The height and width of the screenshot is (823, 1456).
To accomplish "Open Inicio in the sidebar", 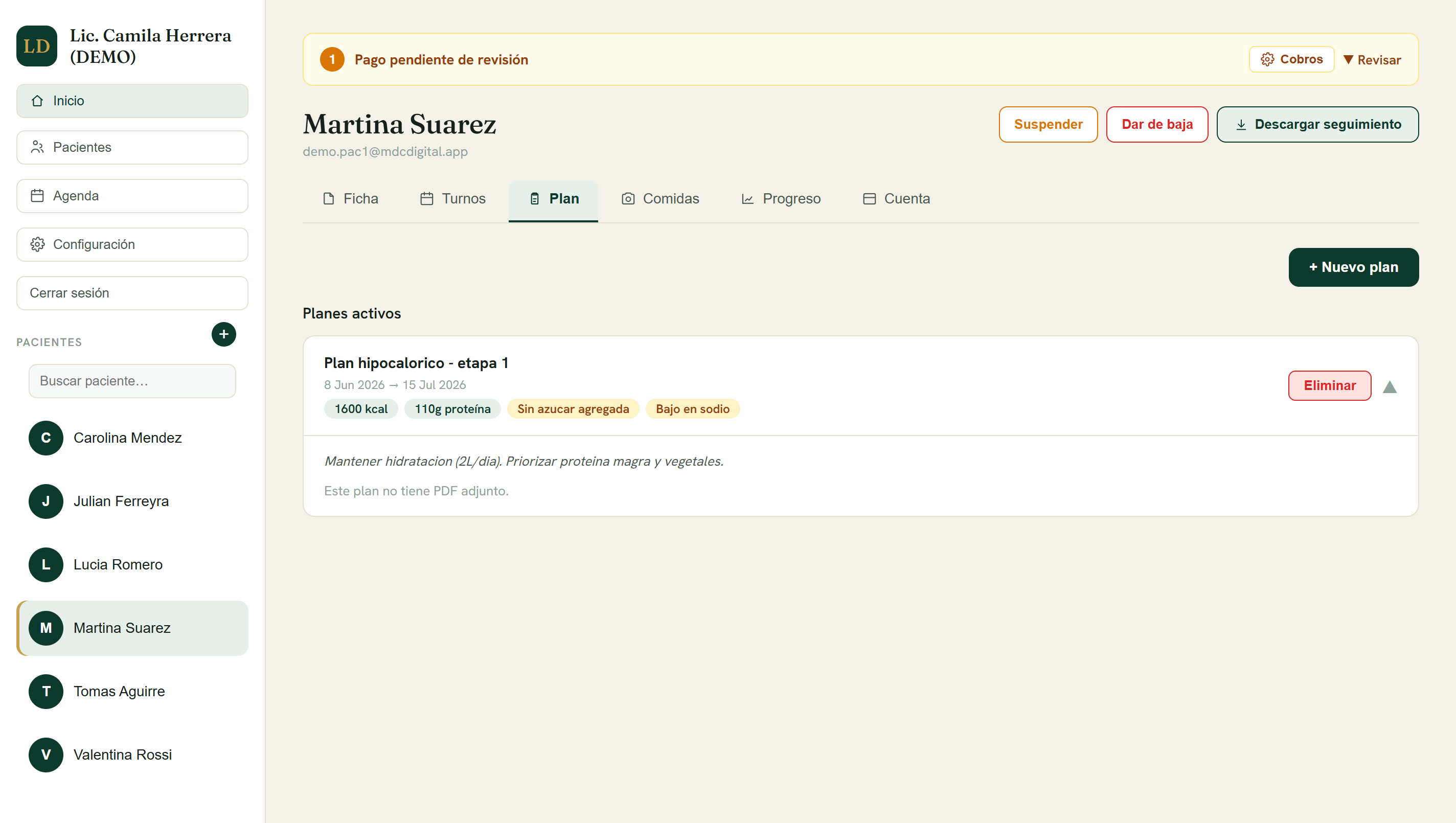I will click(132, 101).
